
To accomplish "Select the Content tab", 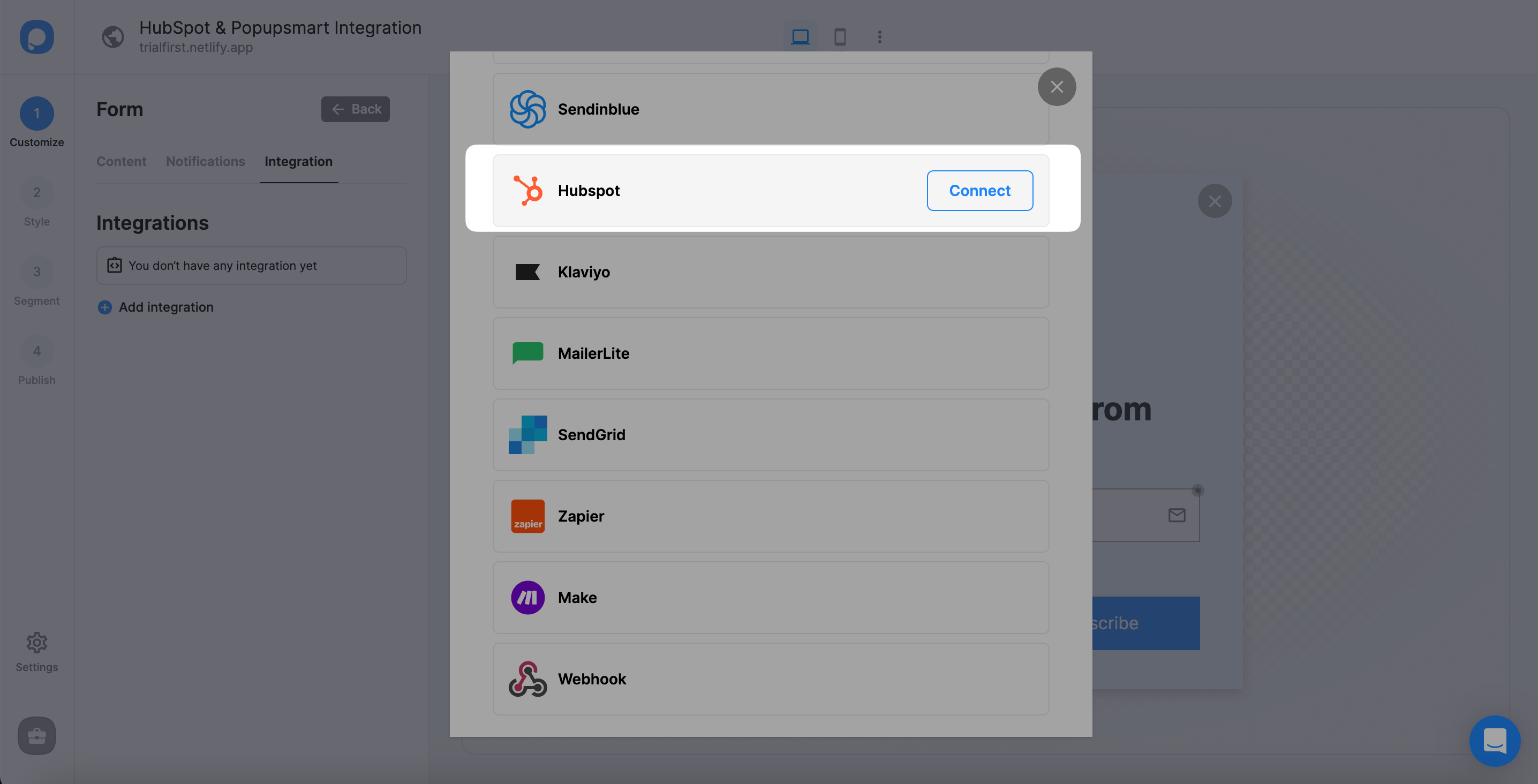I will pos(121,161).
